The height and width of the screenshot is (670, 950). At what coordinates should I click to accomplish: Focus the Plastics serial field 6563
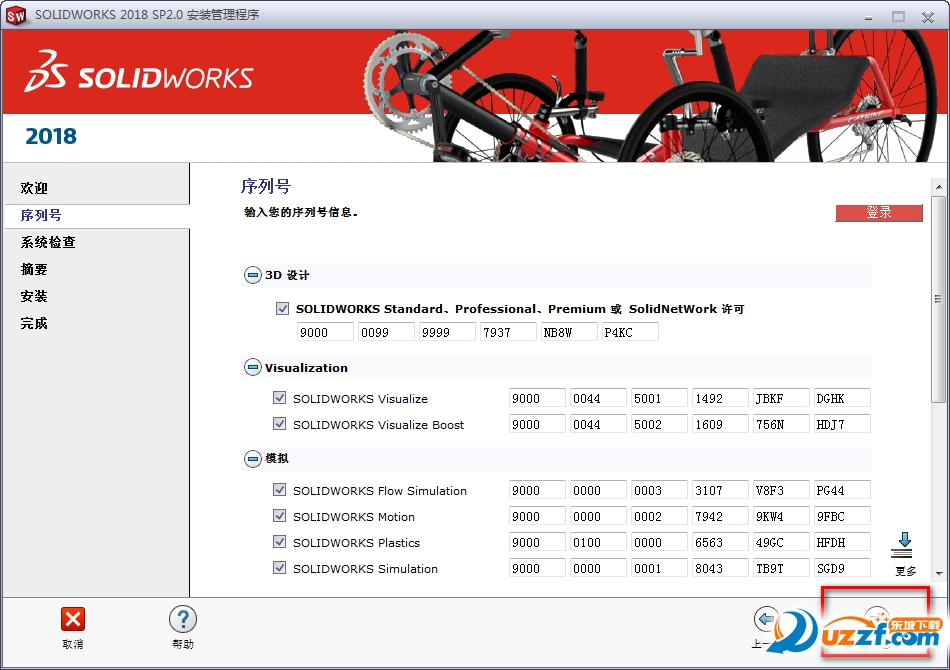pyautogui.click(x=720, y=542)
